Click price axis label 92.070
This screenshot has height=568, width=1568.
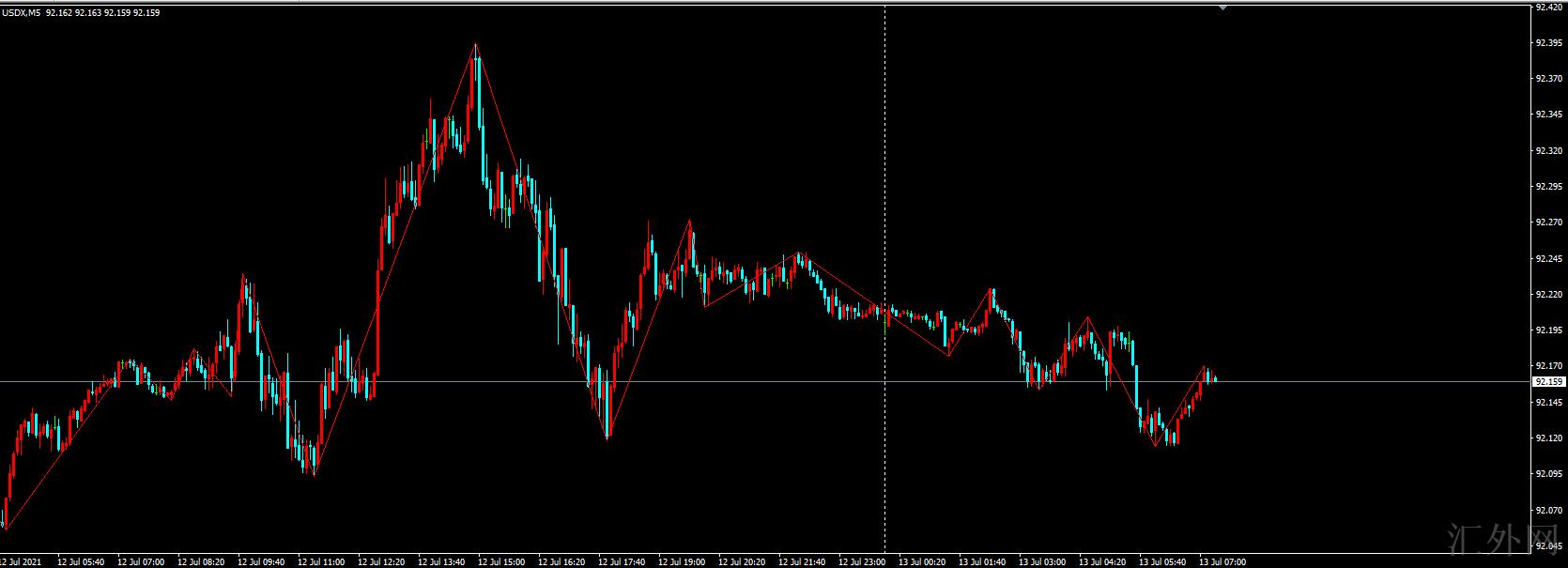pyautogui.click(x=1549, y=511)
